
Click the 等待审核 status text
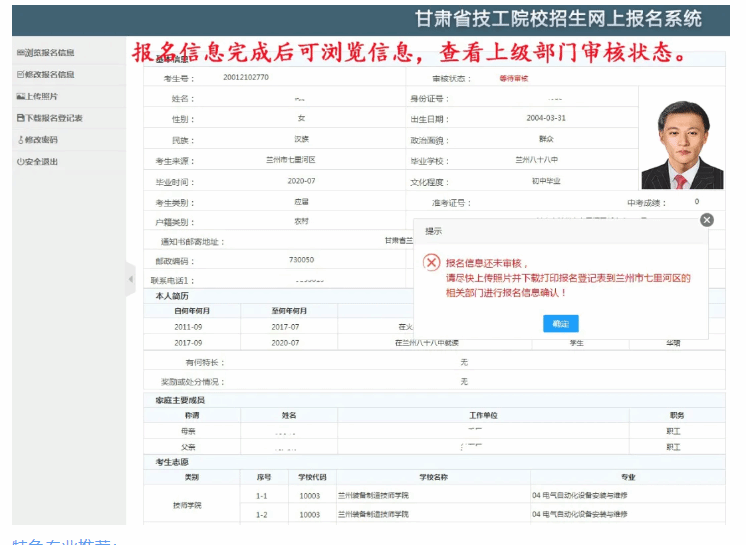(513, 77)
